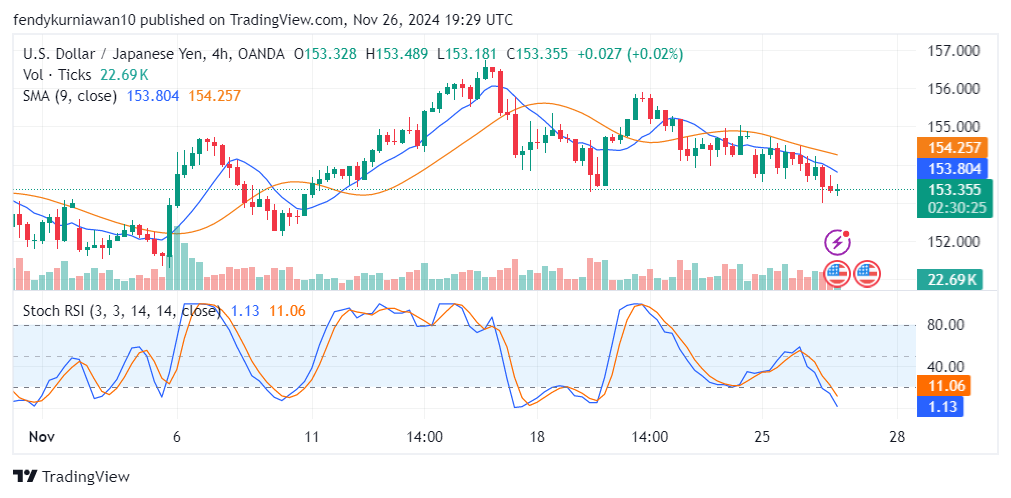This screenshot has width=1011, height=498.
Task: Click the purple lightning bolt event icon
Action: pos(838,243)
